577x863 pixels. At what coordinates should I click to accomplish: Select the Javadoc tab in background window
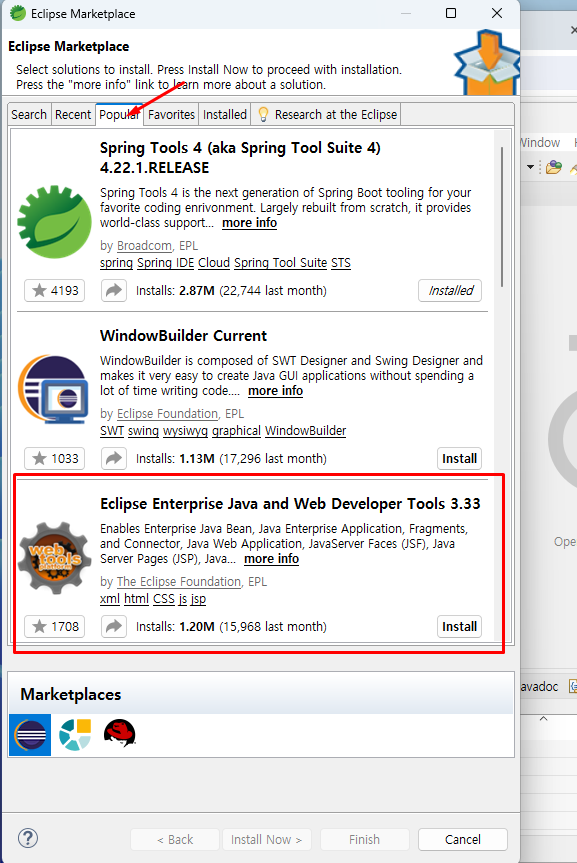[x=540, y=686]
